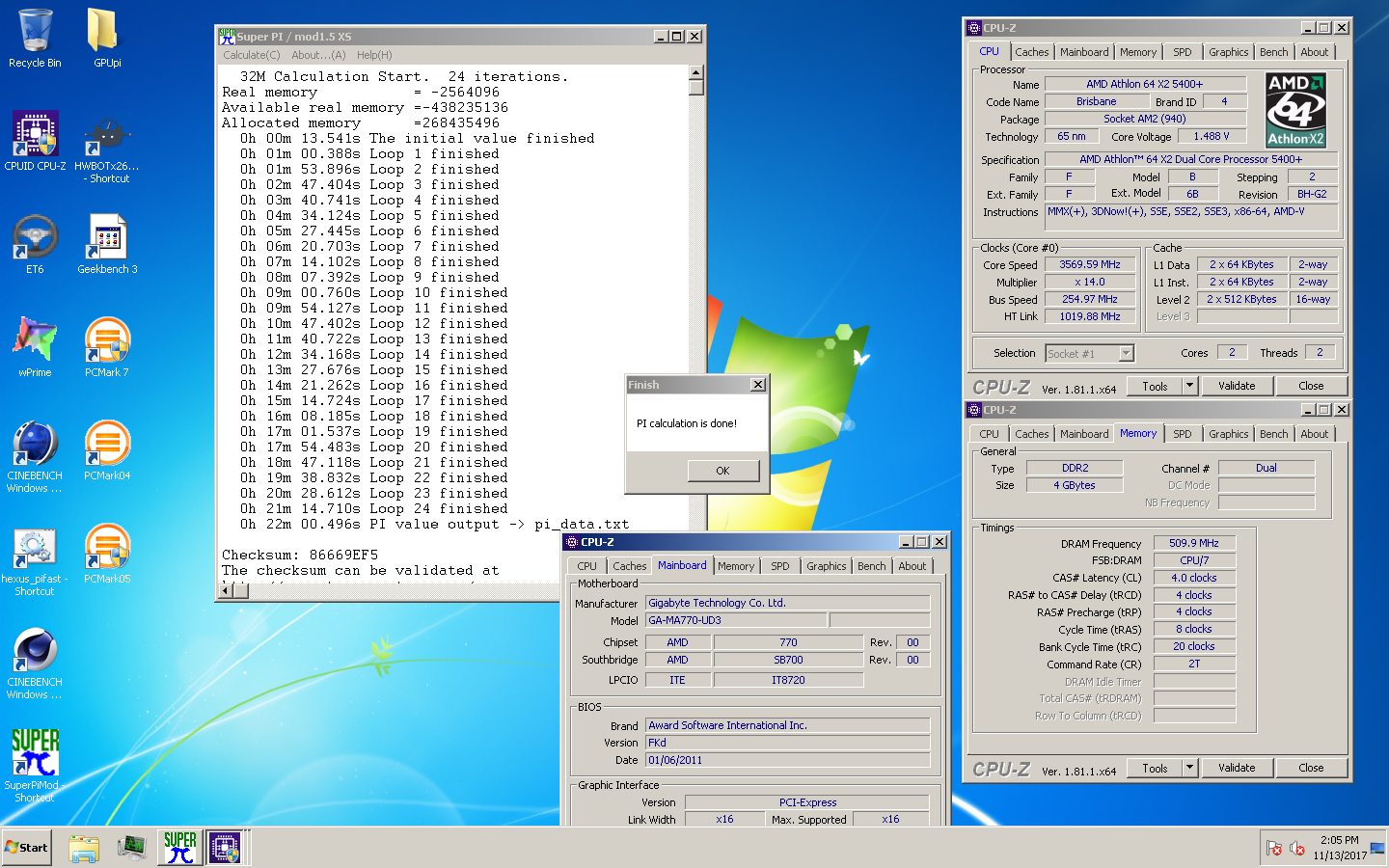1389x868 pixels.
Task: Select Bench tab in Mainboard CPU-Z window
Action: (871, 566)
